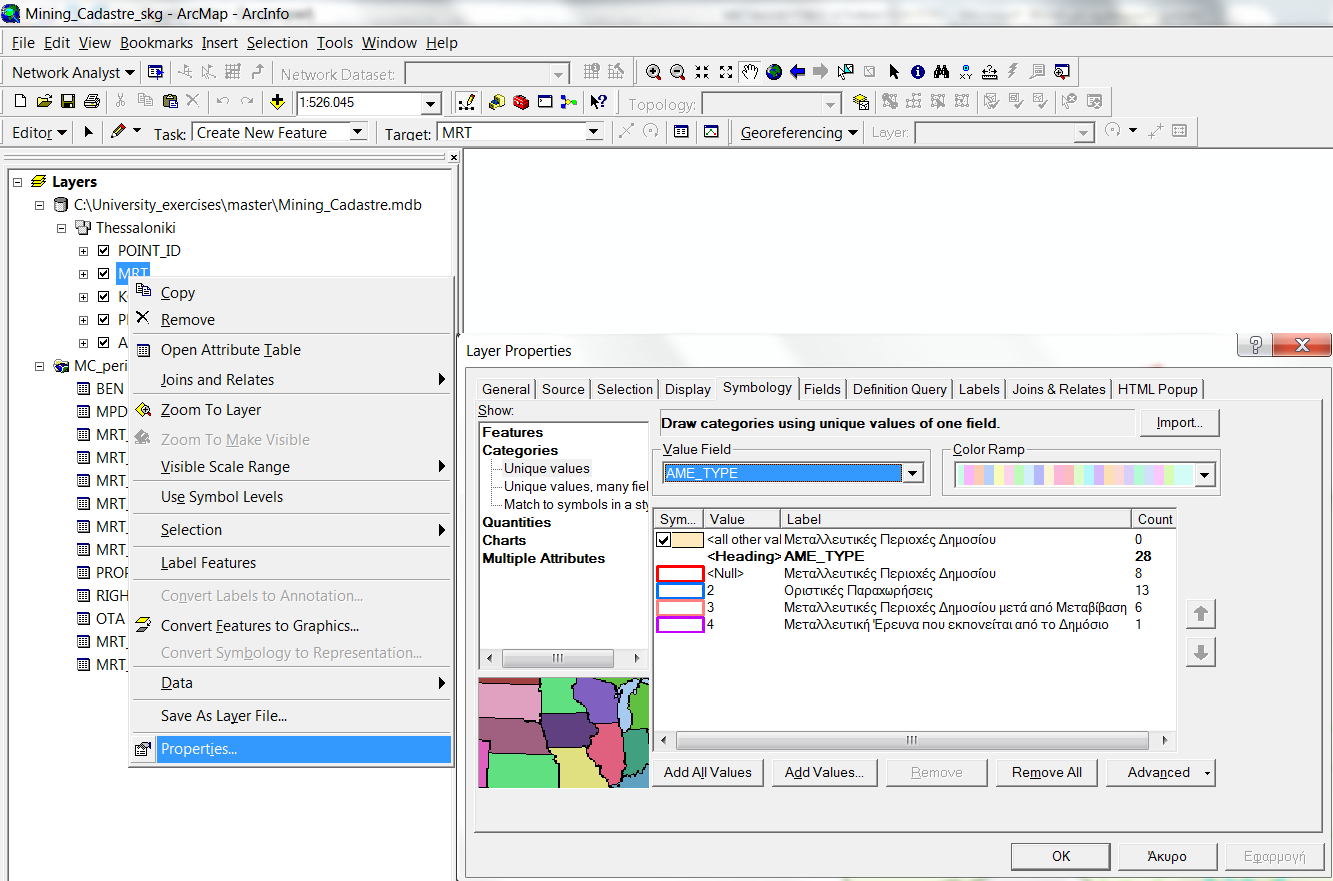Open the Task dropdown list

tap(357, 132)
